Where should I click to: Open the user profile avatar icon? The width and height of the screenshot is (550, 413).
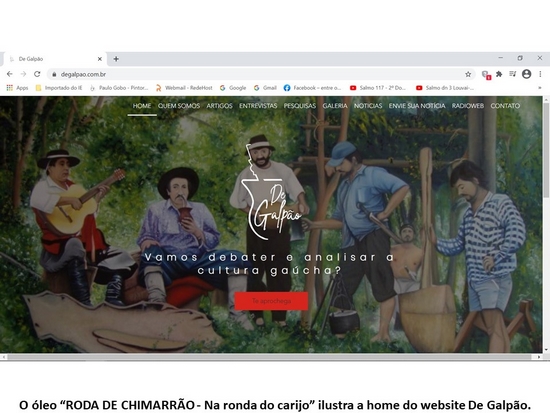pos(526,74)
